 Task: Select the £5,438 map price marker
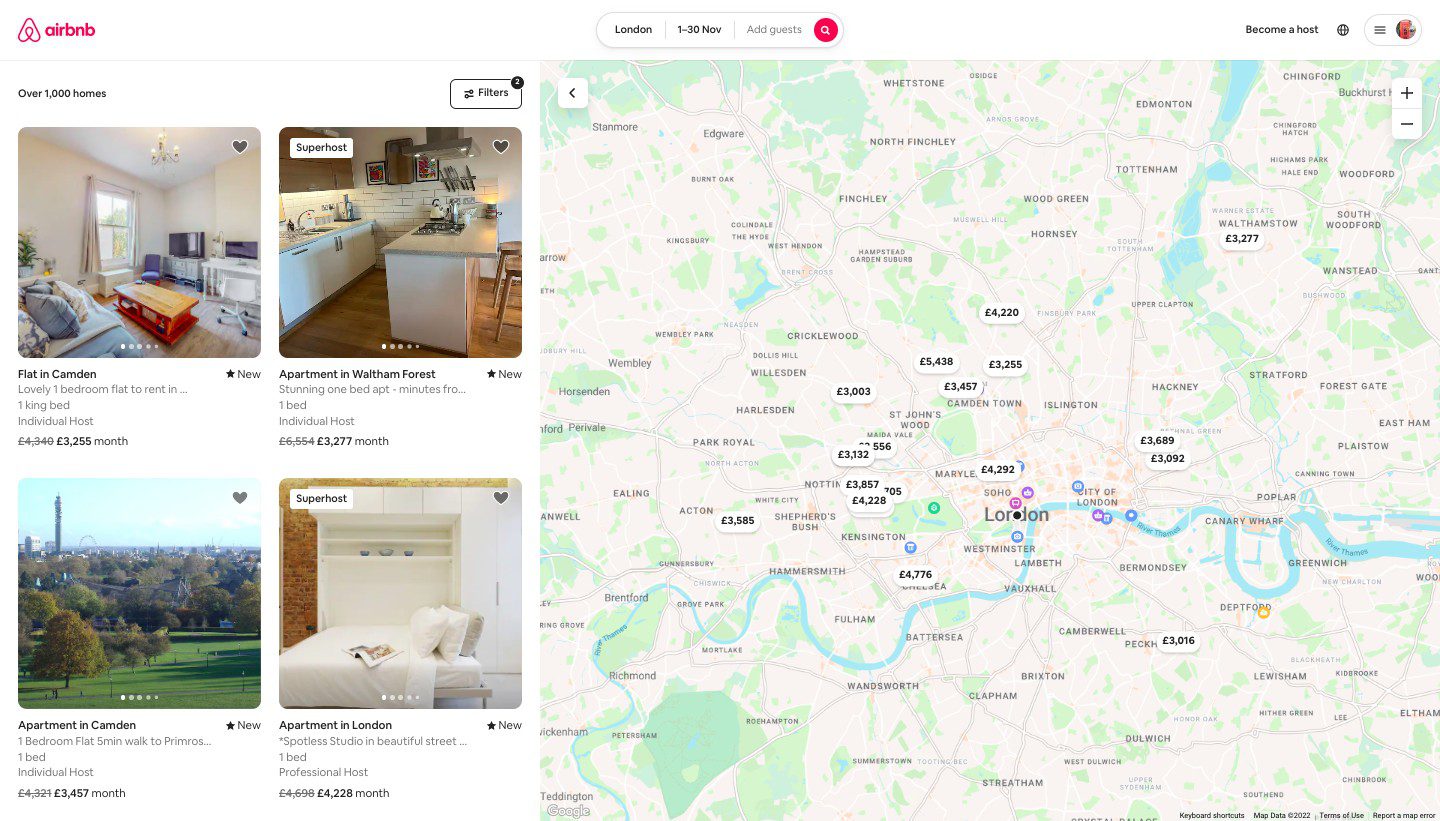[936, 362]
